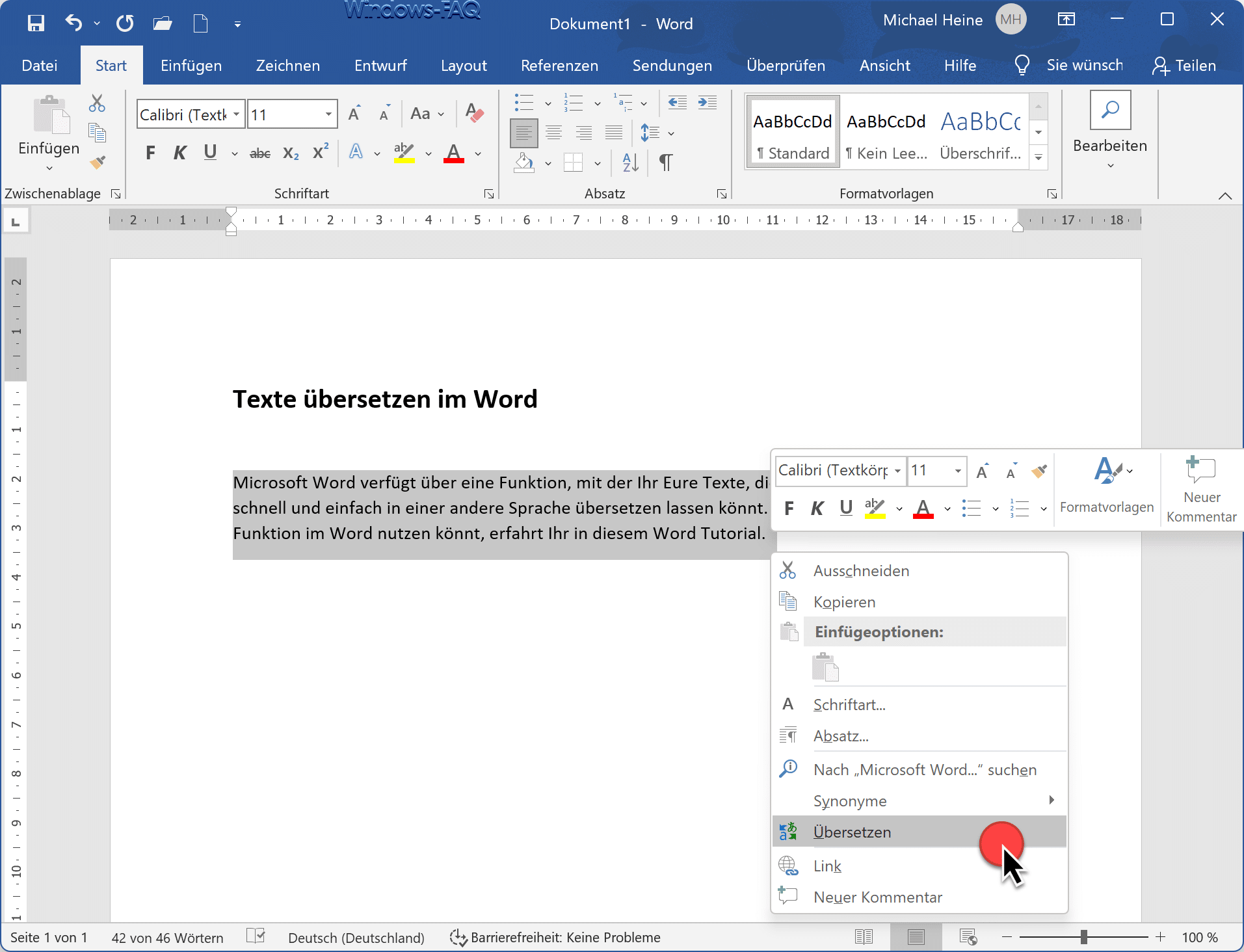Screen dimensions: 1244x952
Task: Select Kopieren from the context menu
Action: pyautogui.click(x=920, y=602)
